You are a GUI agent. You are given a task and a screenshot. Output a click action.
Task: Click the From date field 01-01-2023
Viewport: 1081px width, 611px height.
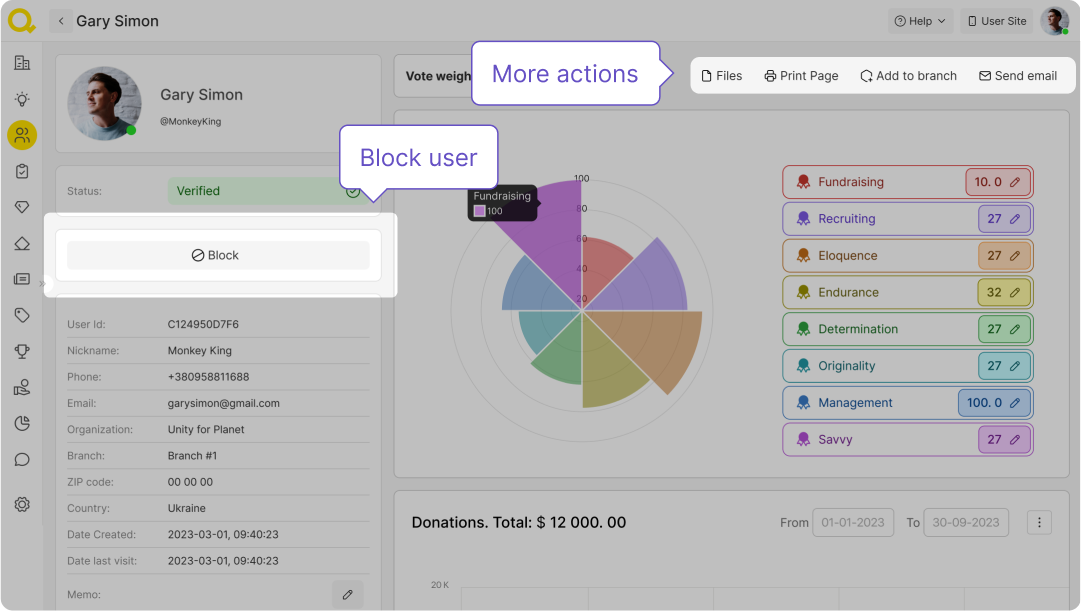[x=852, y=522]
